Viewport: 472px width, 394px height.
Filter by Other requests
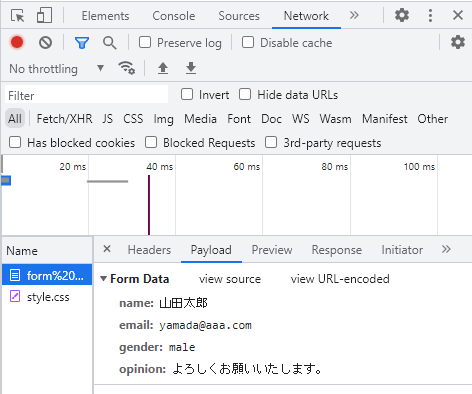pyautogui.click(x=433, y=119)
